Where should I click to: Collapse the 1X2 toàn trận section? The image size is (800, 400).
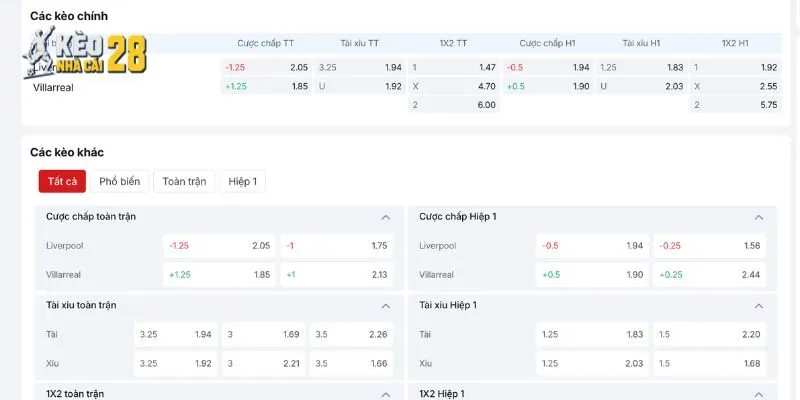click(386, 394)
